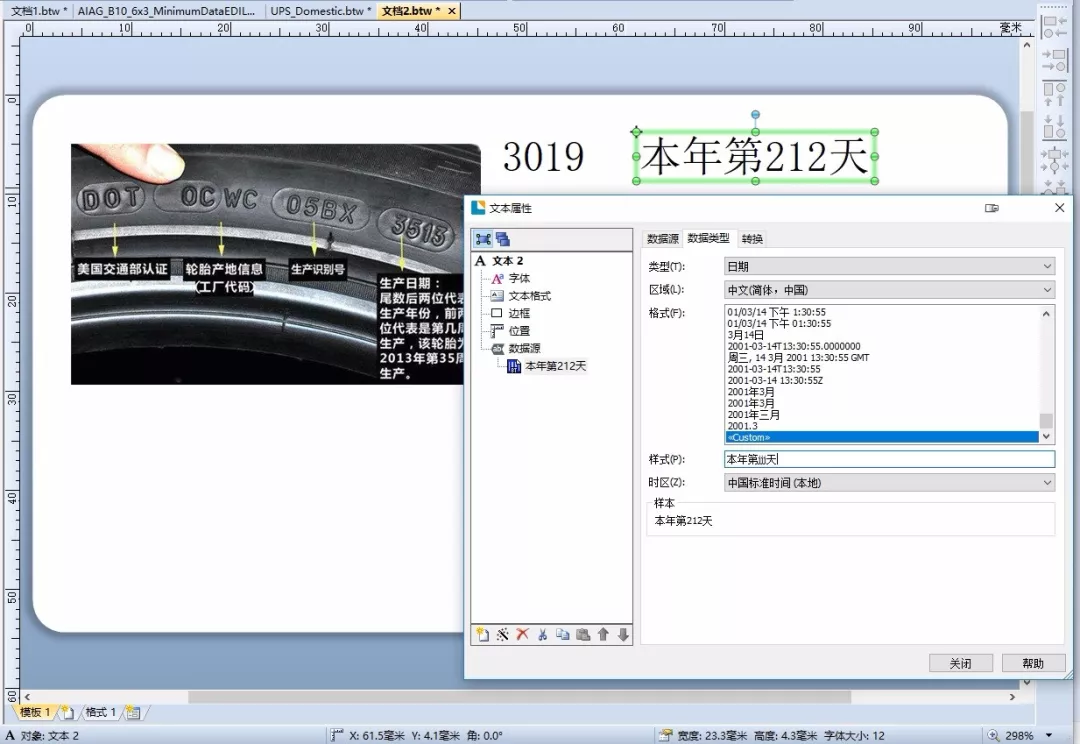Select 边框 in the property tree
Viewport: 1080px width, 744px height.
tap(519, 313)
